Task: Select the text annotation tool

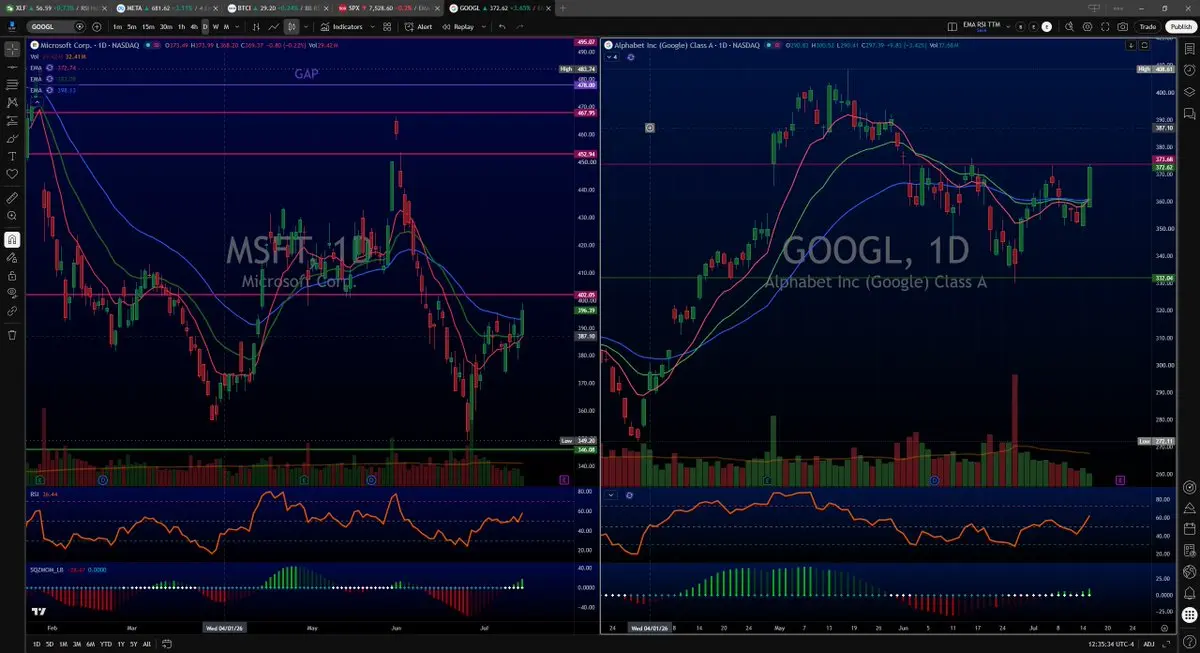Action: (x=12, y=156)
